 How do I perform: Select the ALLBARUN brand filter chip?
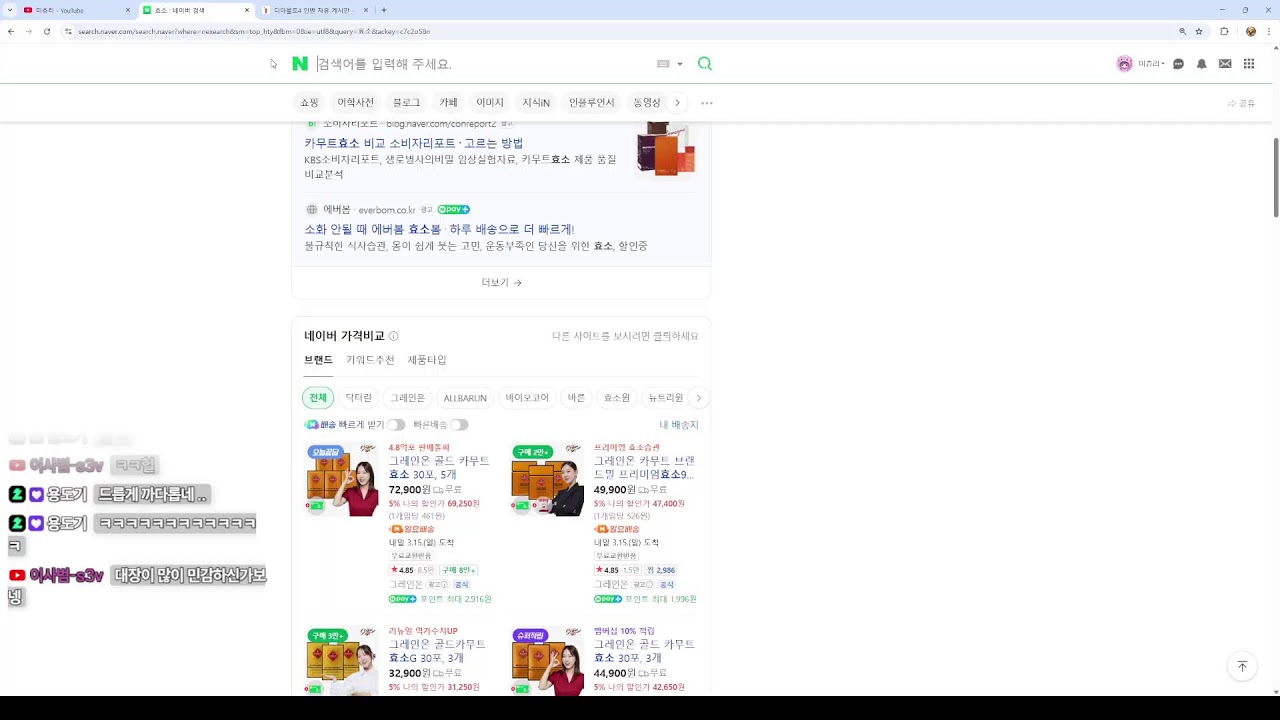click(x=465, y=398)
